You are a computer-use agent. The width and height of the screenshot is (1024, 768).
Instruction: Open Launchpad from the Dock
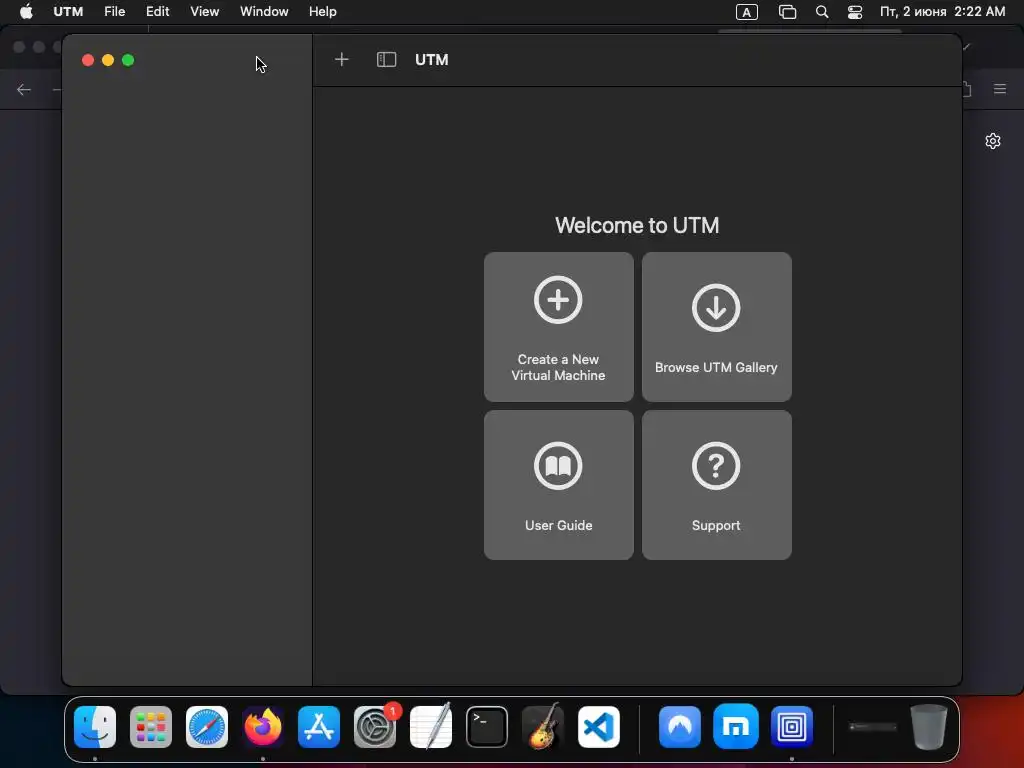[151, 727]
